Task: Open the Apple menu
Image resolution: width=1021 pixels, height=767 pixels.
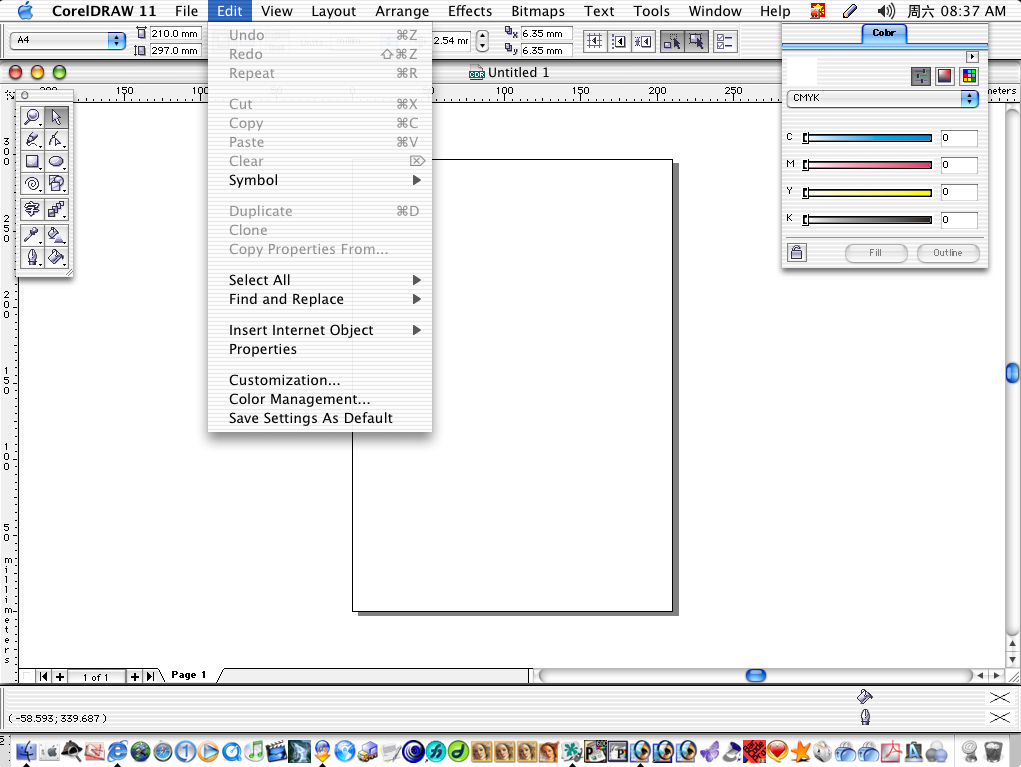Action: [x=25, y=11]
